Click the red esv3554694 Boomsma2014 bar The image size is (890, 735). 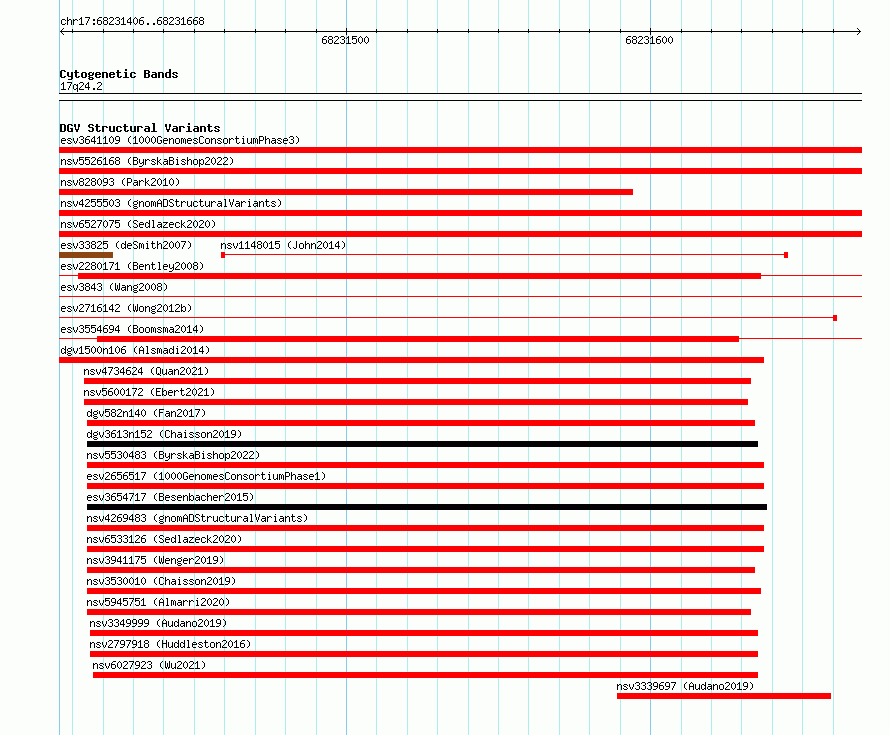pyautogui.click(x=418, y=339)
